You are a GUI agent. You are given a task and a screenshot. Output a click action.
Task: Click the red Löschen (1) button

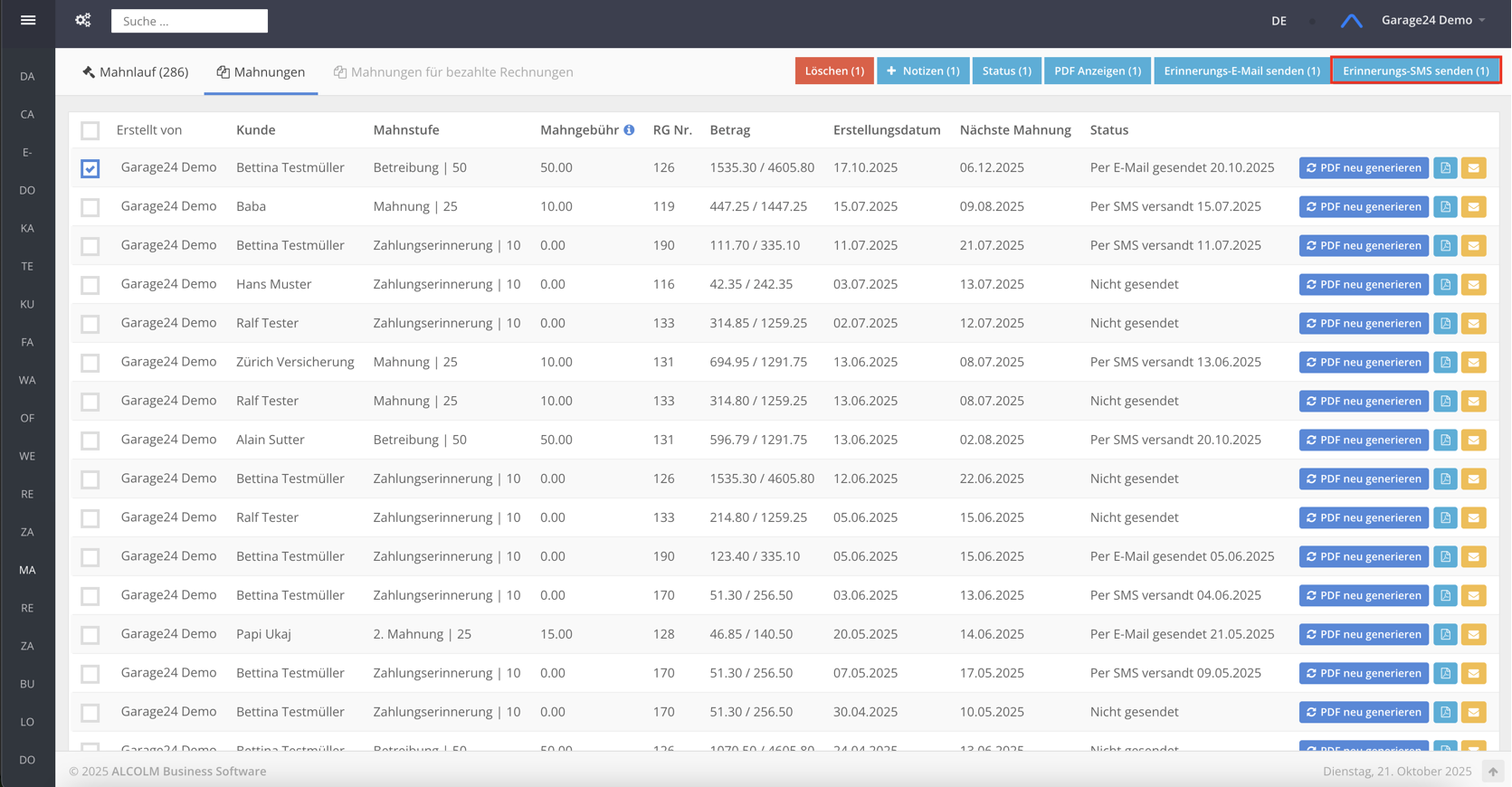pos(833,71)
